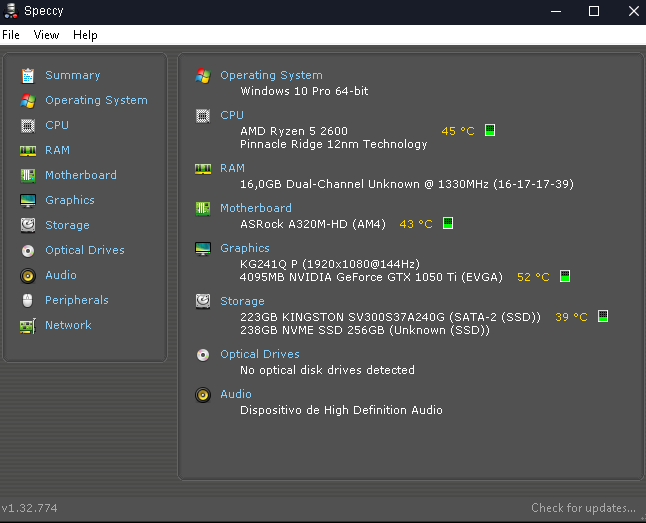Click the GPU 52 °C temperature indicator

point(565,276)
